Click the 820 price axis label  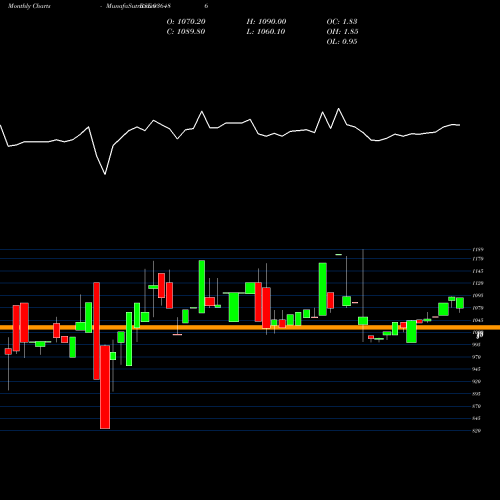[x=477, y=431]
